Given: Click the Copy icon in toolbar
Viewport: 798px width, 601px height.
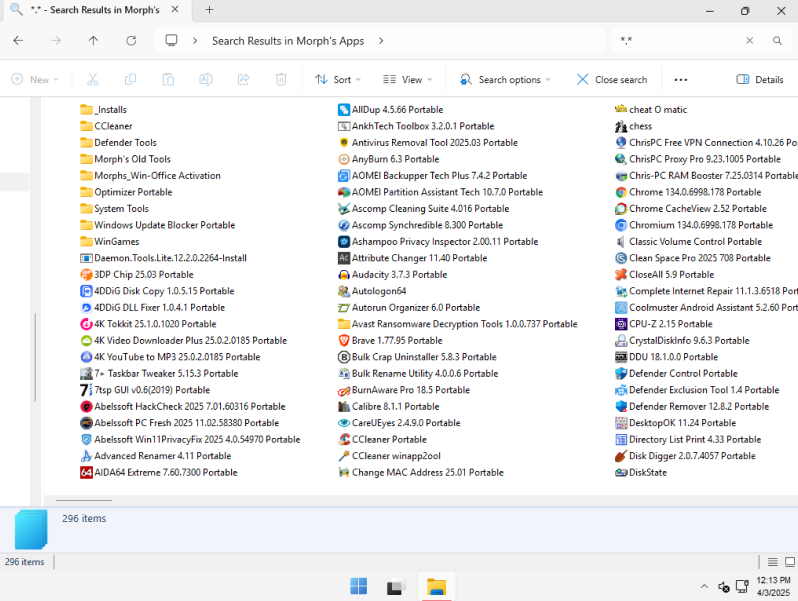Looking at the screenshot, I should coord(130,79).
